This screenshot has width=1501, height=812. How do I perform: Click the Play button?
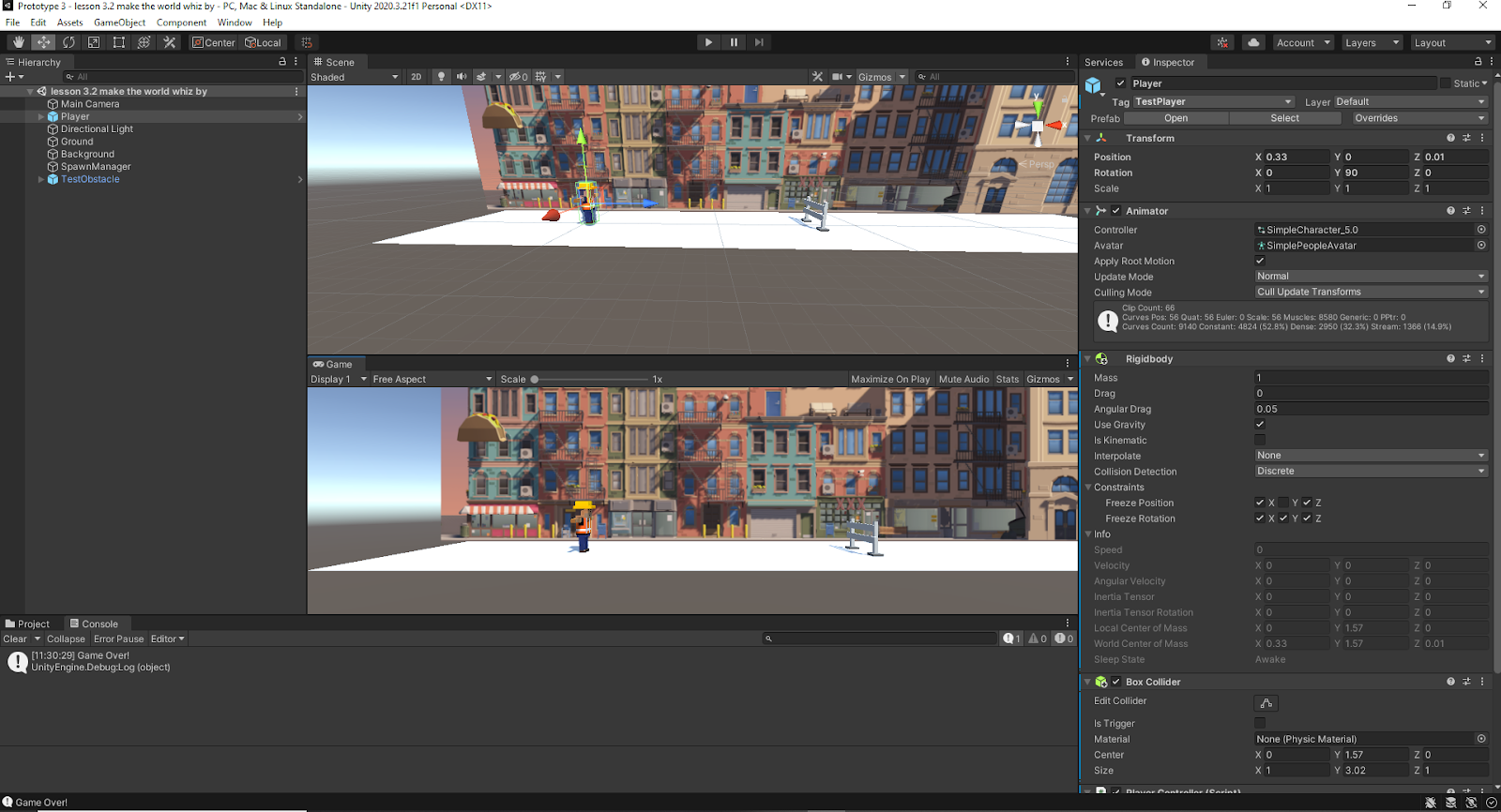point(708,42)
